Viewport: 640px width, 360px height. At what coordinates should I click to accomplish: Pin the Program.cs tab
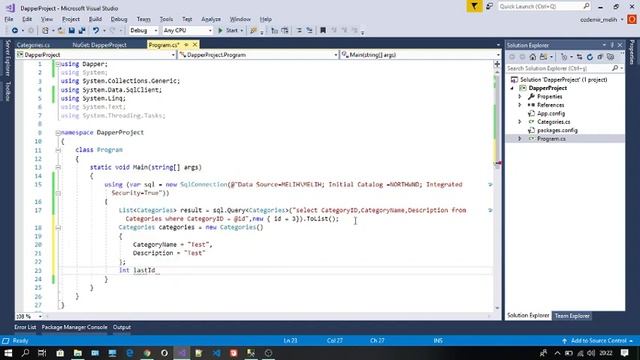point(186,45)
